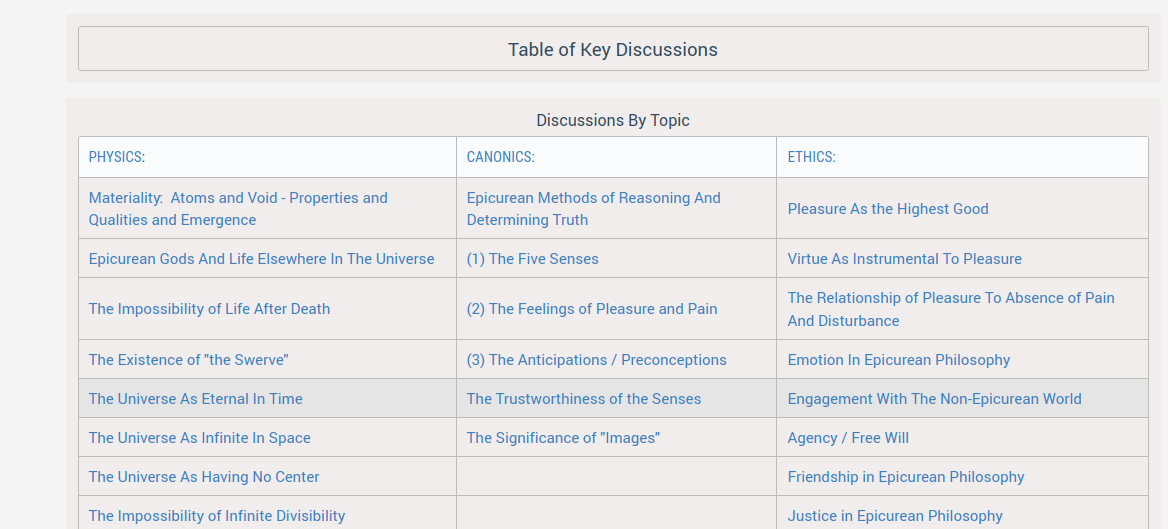Open the CANONICS category header link
Image resolution: width=1168 pixels, height=529 pixels.
click(500, 157)
